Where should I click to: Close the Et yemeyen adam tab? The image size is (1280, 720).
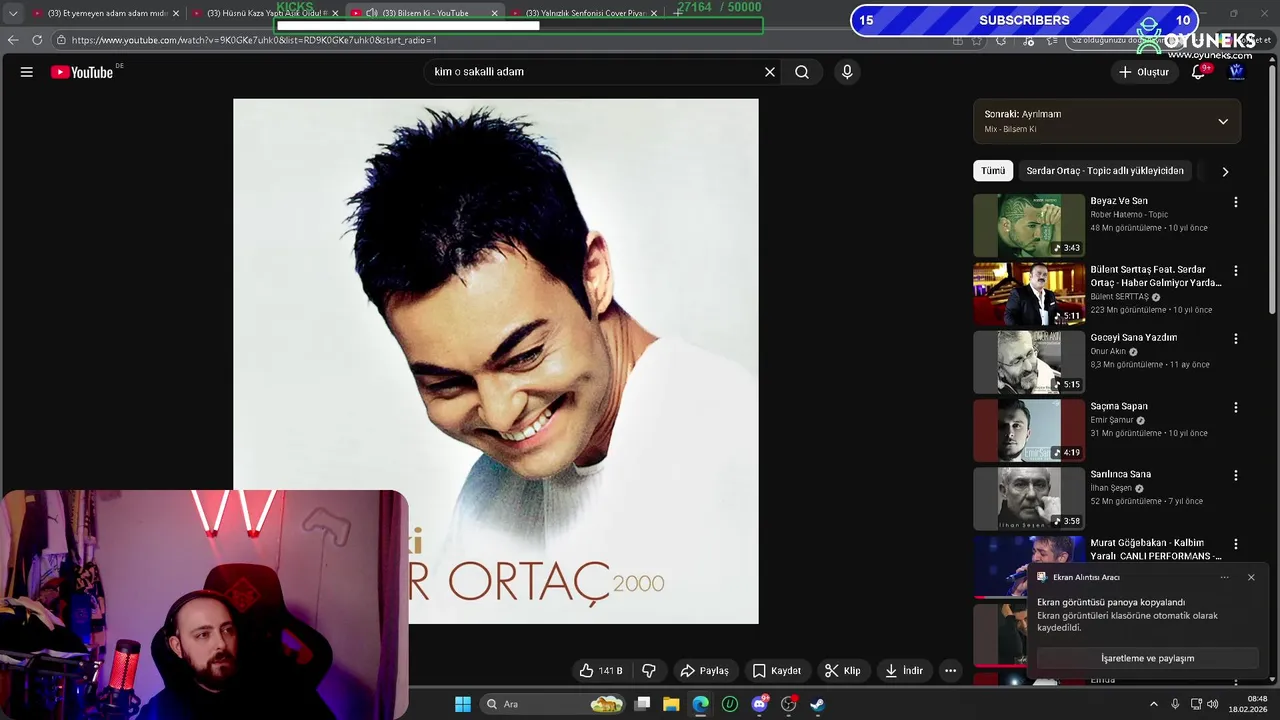pyautogui.click(x=176, y=13)
